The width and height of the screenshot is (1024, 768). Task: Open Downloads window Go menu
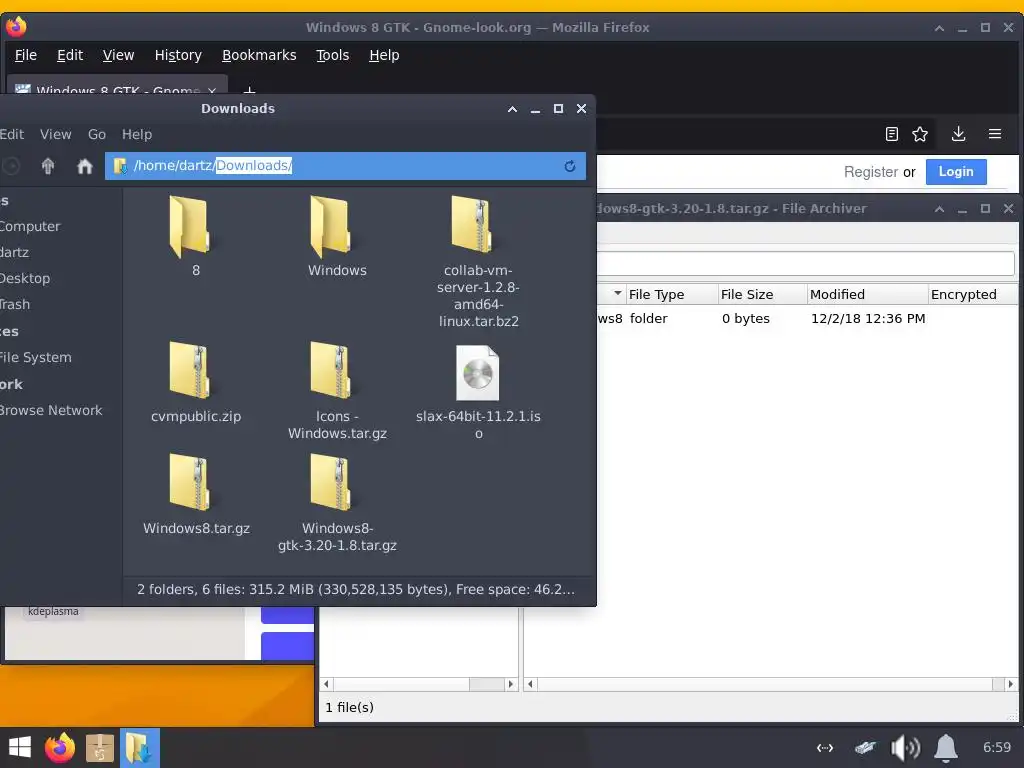[97, 135]
